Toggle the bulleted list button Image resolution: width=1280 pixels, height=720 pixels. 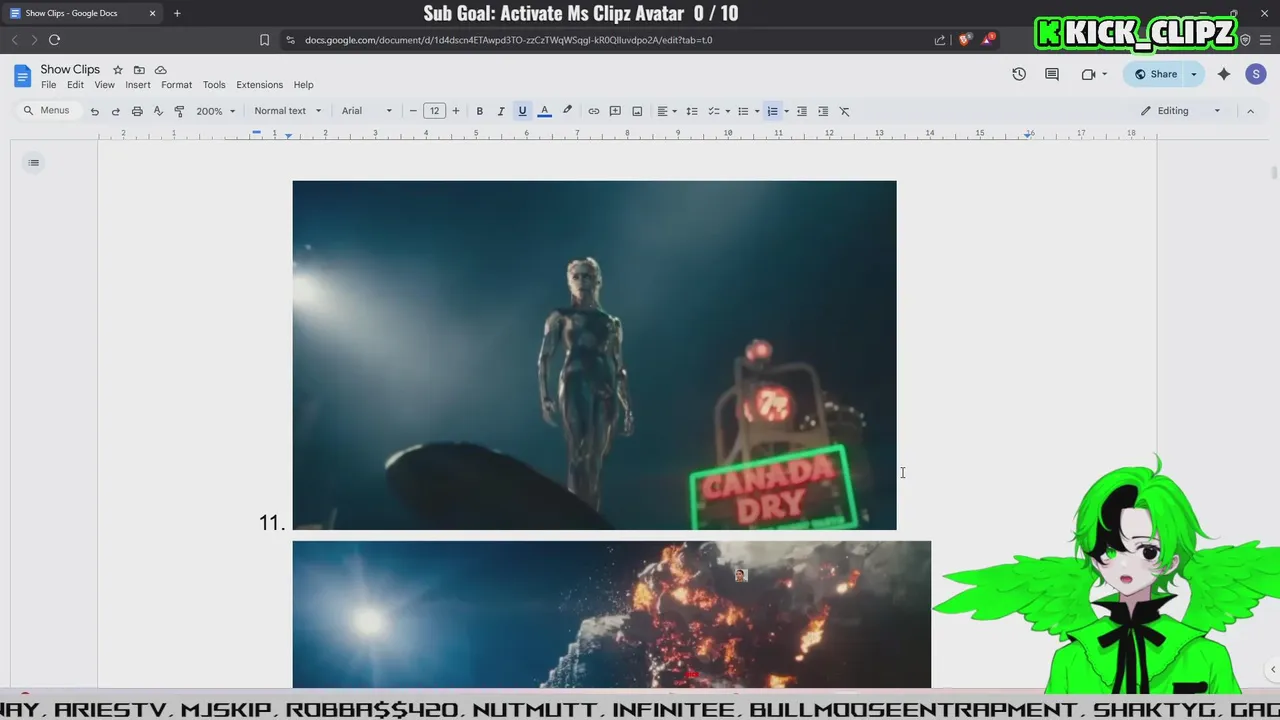(x=742, y=111)
